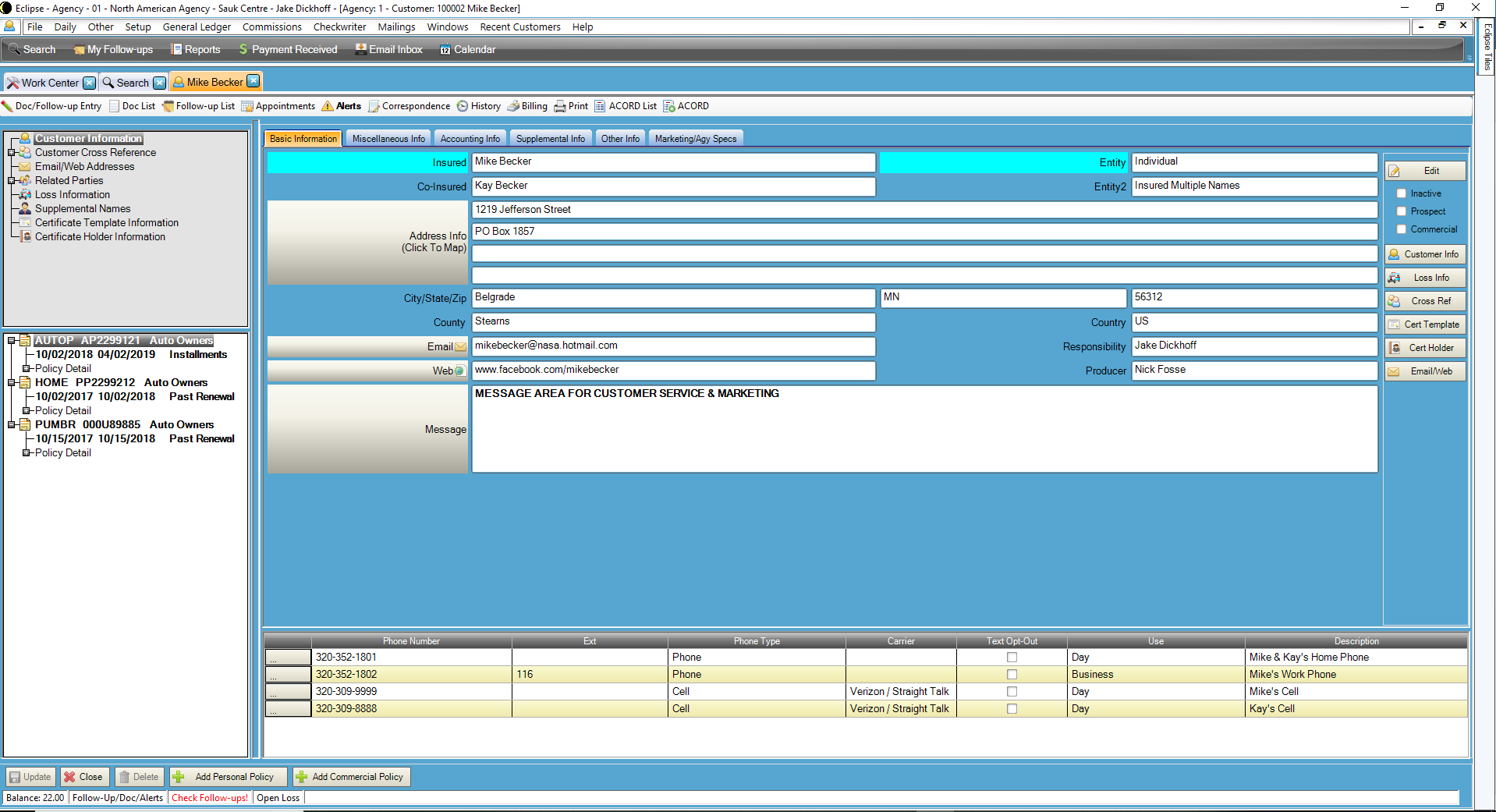The width and height of the screenshot is (1496, 812).
Task: Expand the Customer Cross Reference tree node
Action: [12, 153]
